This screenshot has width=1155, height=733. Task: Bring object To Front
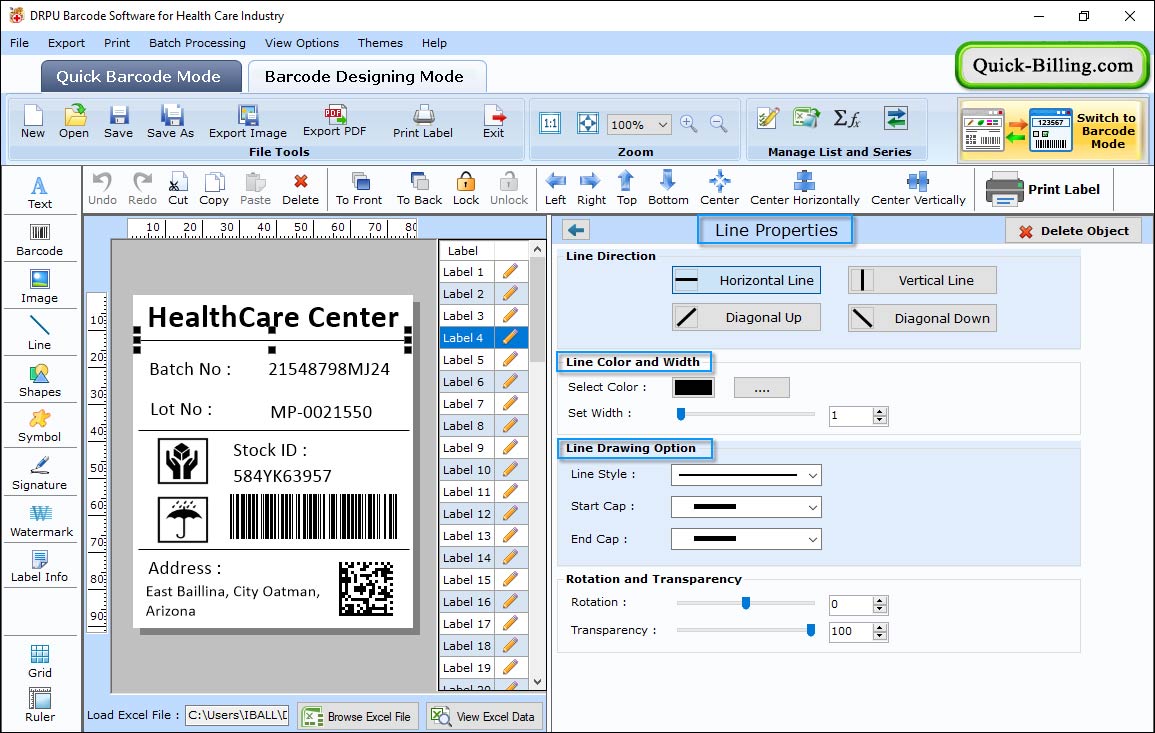pyautogui.click(x=359, y=189)
